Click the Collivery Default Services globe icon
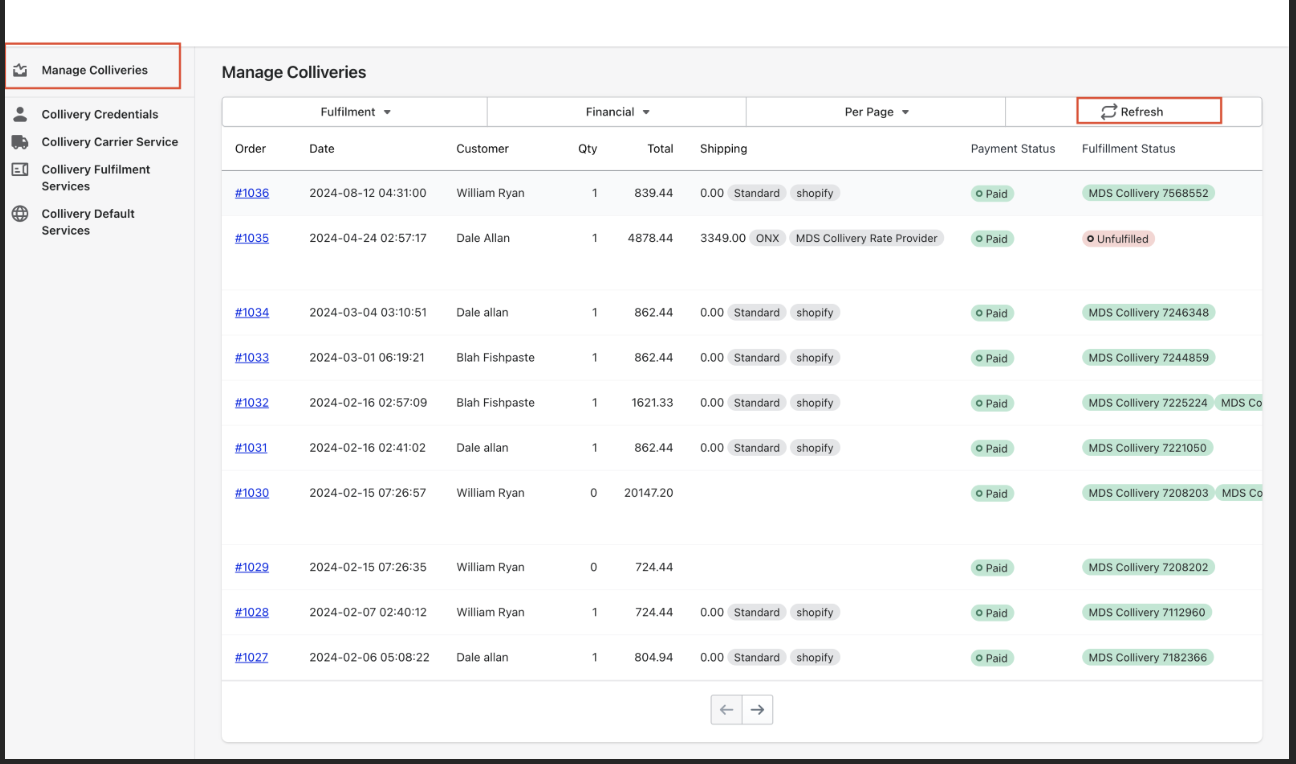 point(20,214)
